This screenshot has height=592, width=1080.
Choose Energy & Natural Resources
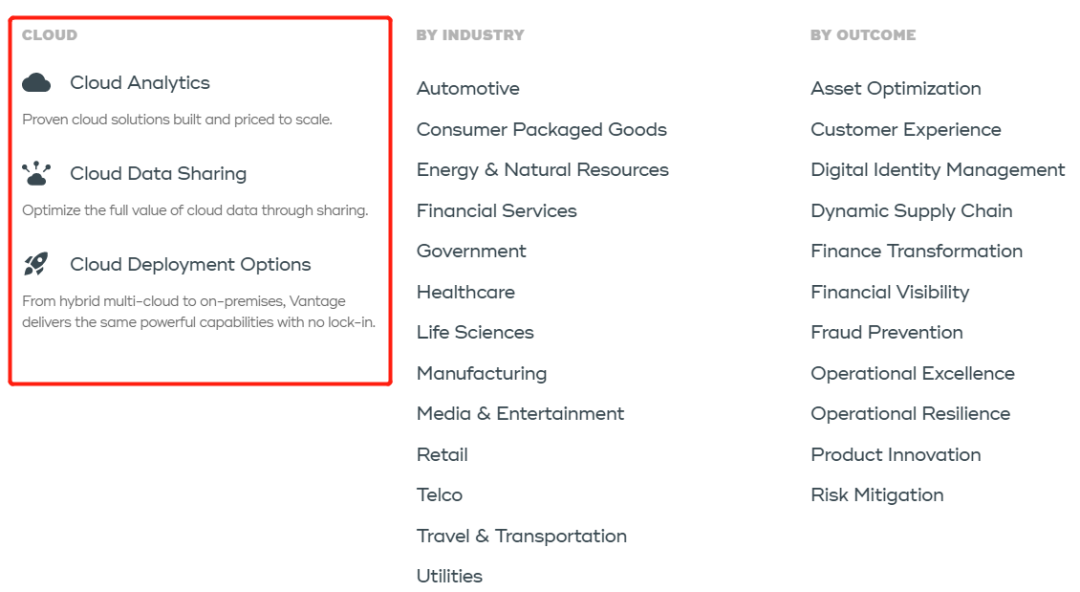(542, 170)
